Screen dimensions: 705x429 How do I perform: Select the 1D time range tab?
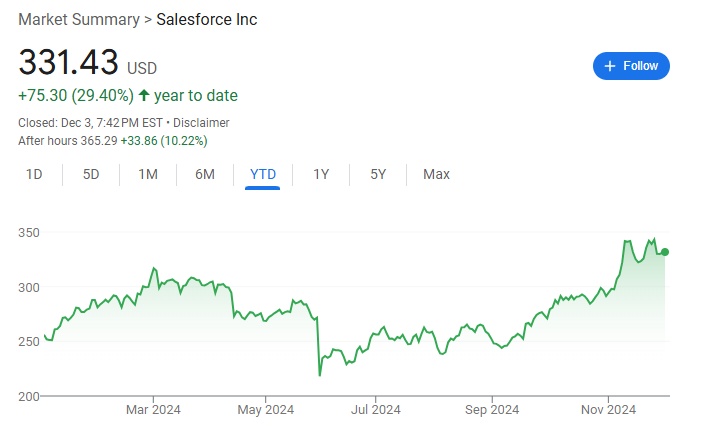(34, 174)
